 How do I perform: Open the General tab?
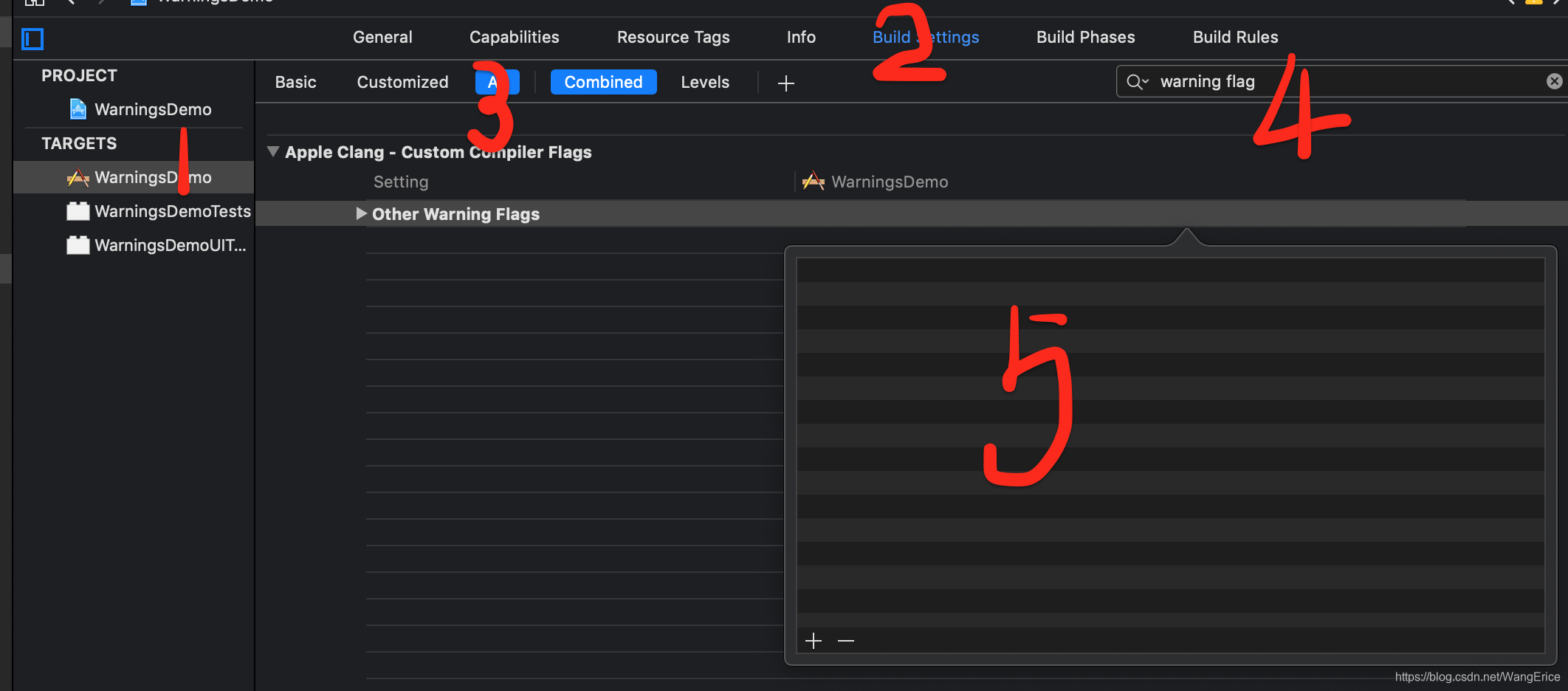click(x=382, y=37)
